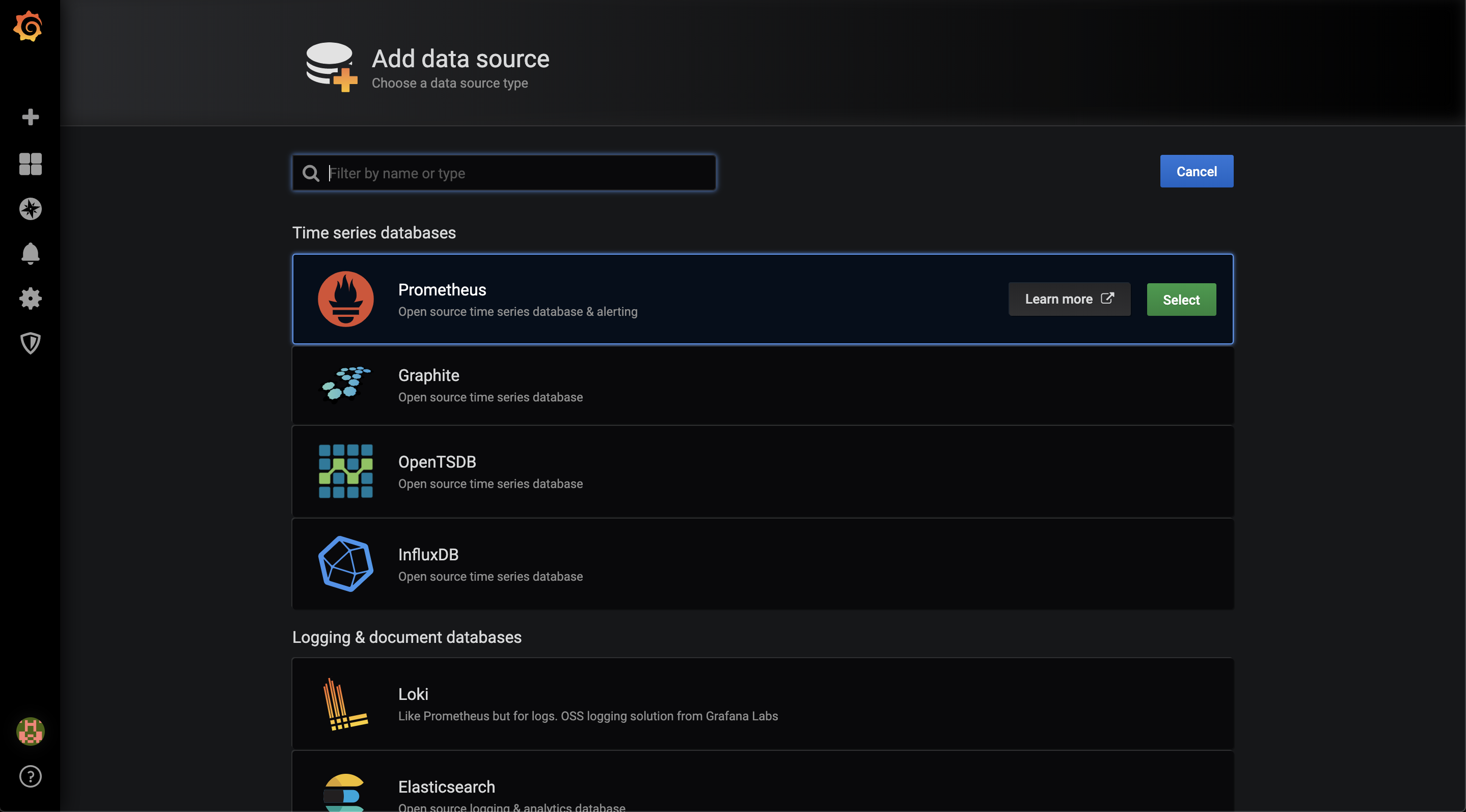Open the Help question mark icon
The width and height of the screenshot is (1466, 812).
coord(30,776)
